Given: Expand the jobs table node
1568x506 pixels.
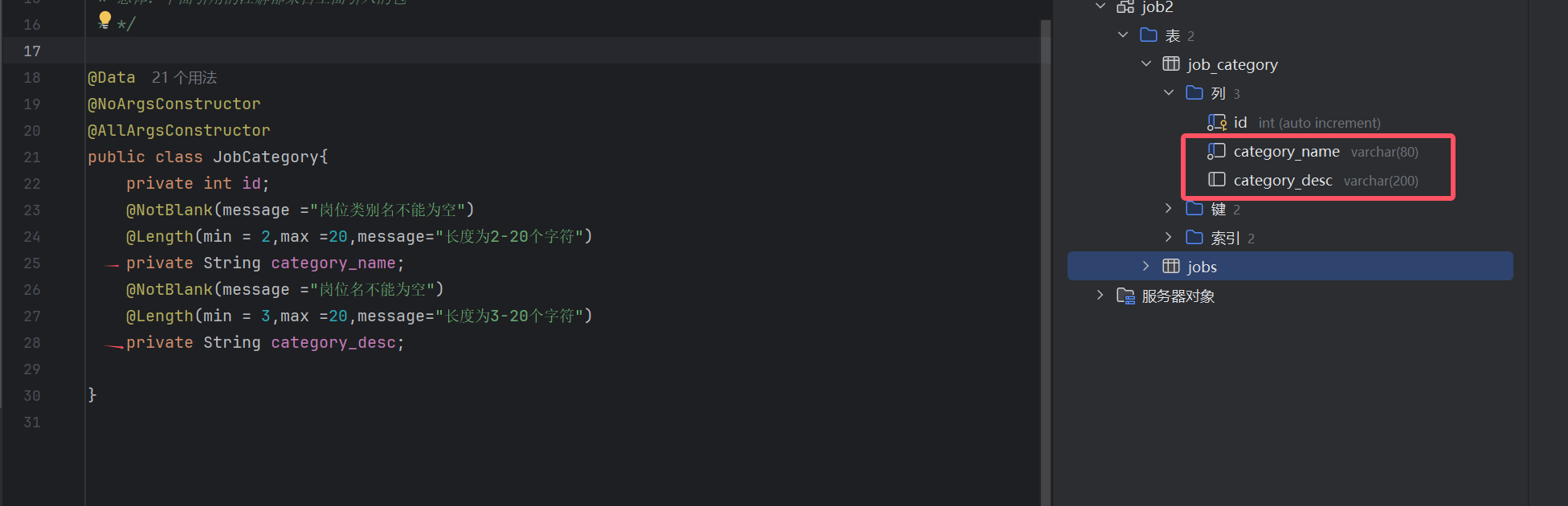Looking at the screenshot, I should [1146, 267].
